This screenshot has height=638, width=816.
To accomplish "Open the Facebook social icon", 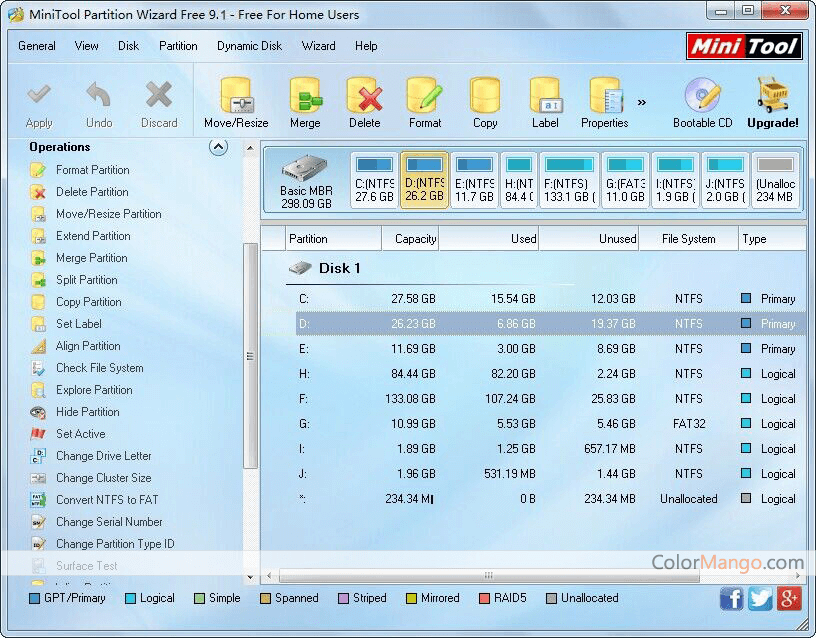I will coord(732,598).
